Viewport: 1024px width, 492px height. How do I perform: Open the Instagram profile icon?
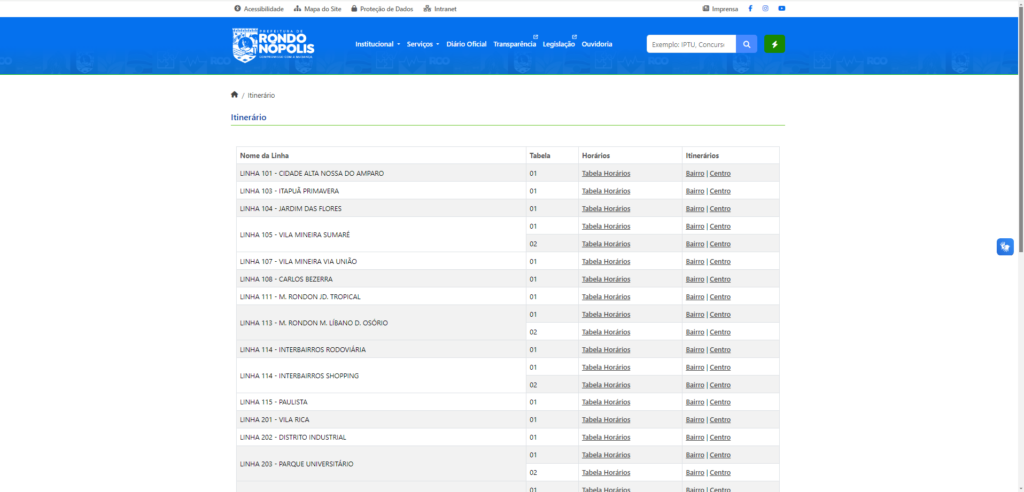(x=766, y=8)
